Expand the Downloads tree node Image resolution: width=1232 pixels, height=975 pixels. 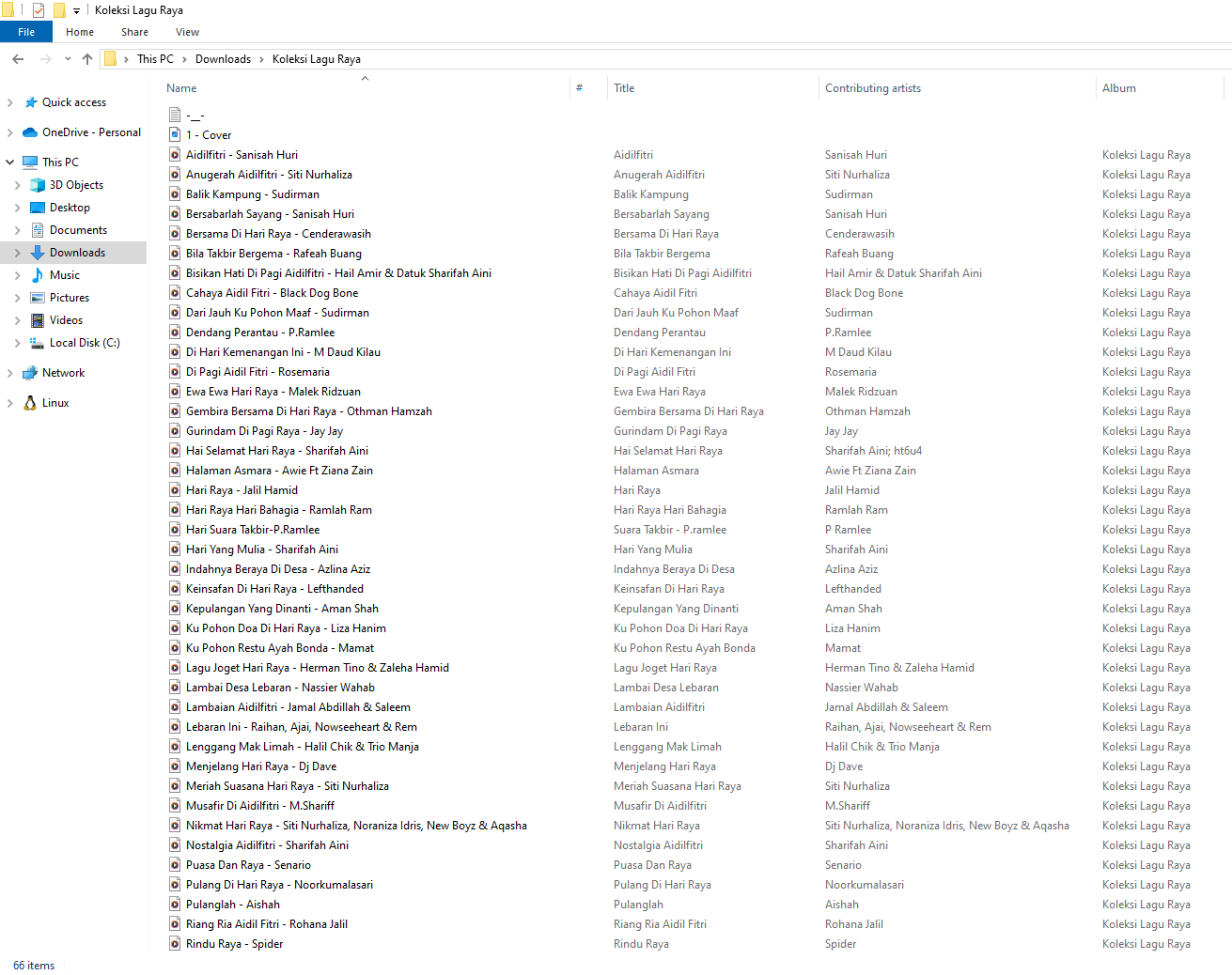click(x=18, y=253)
